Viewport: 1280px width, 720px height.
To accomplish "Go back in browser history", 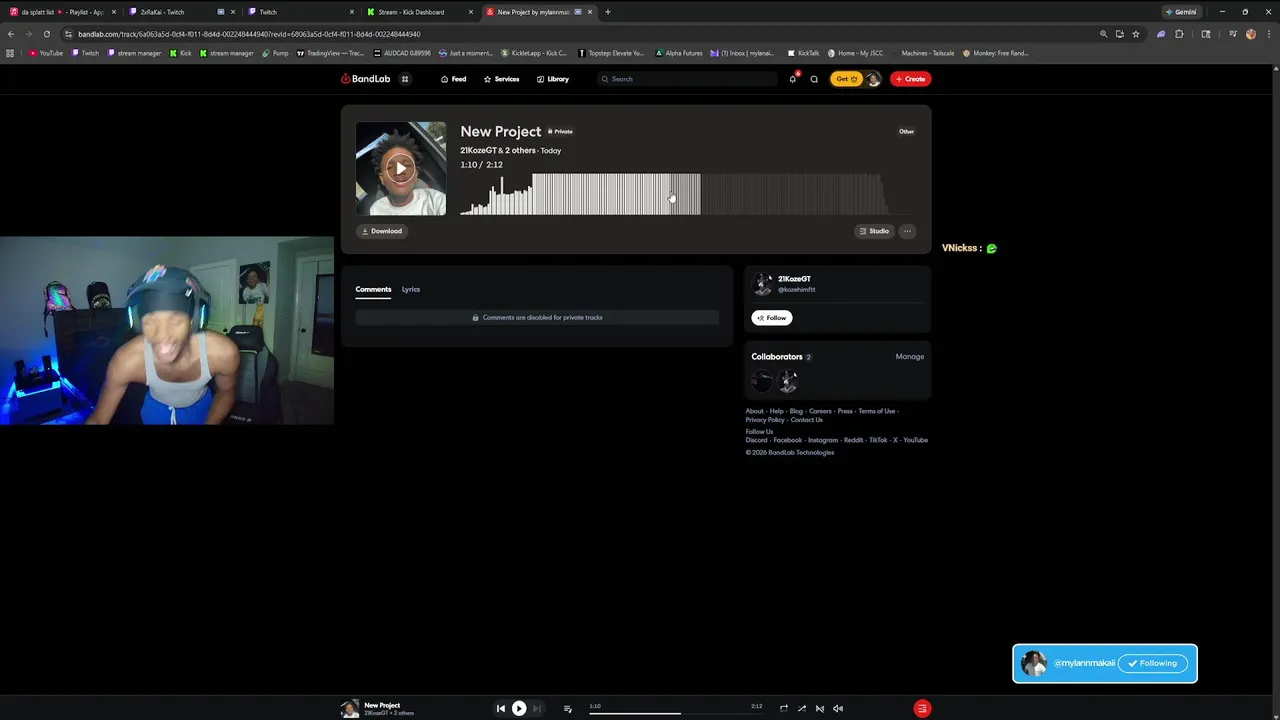I will pyautogui.click(x=10, y=34).
